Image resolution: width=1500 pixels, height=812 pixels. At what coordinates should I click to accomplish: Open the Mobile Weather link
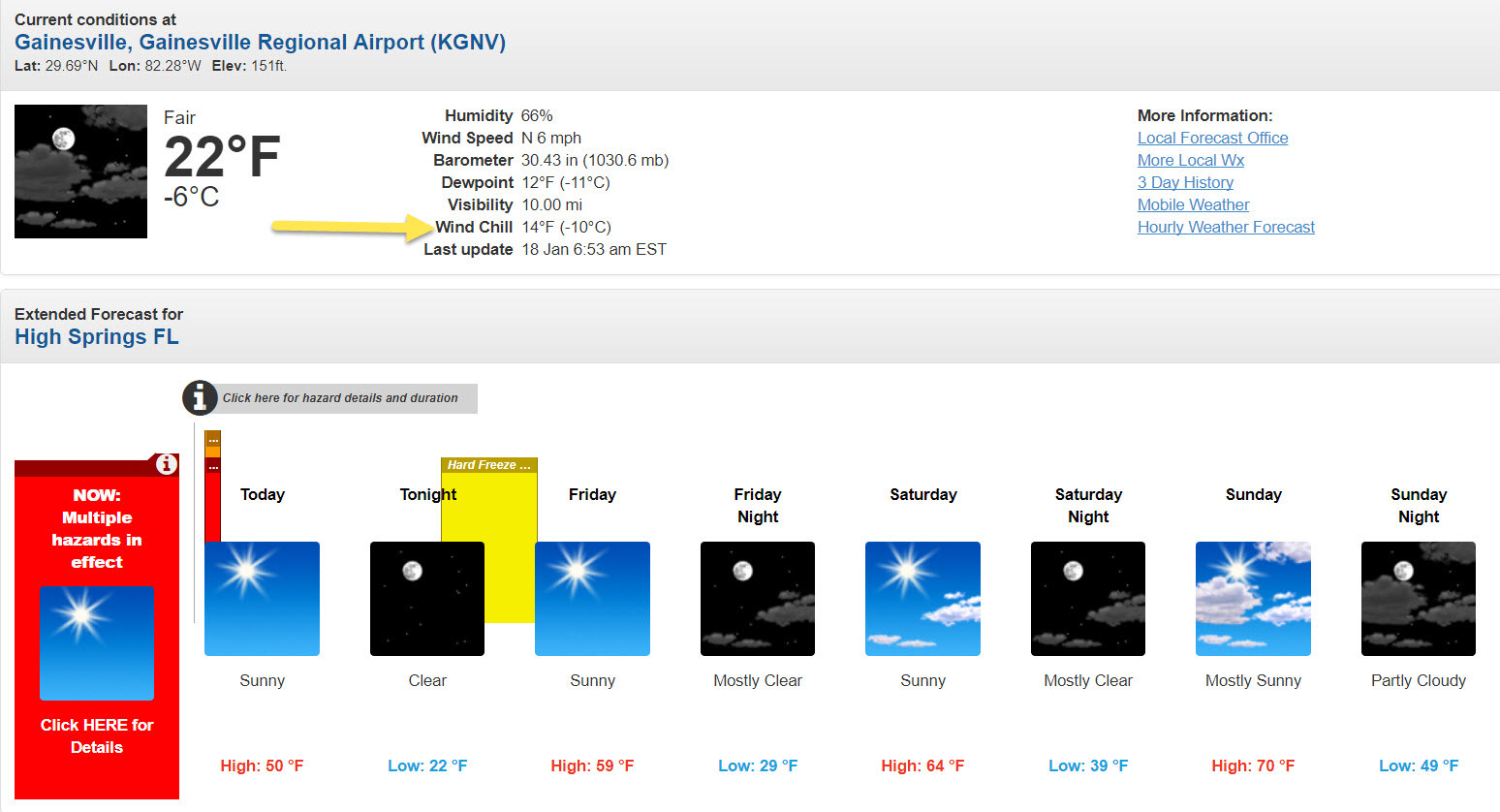1193,204
